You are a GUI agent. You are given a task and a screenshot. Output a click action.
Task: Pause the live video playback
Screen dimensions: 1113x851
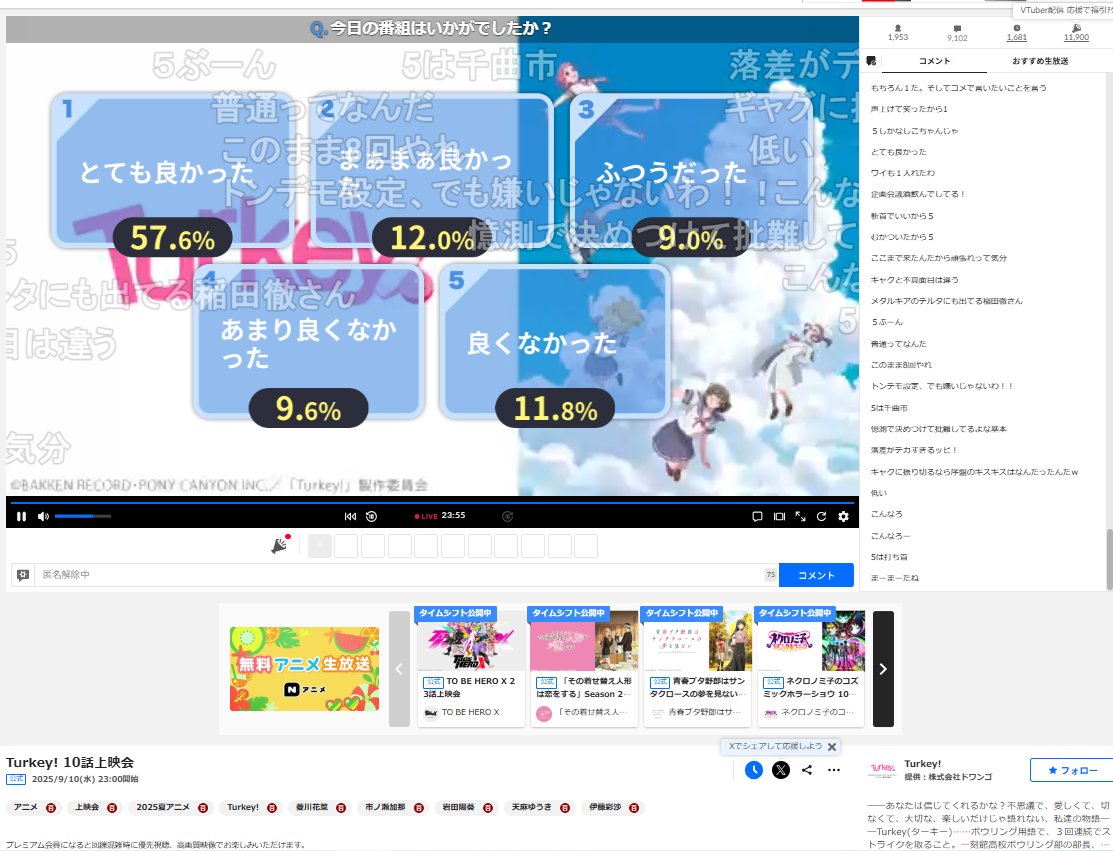pos(21,517)
